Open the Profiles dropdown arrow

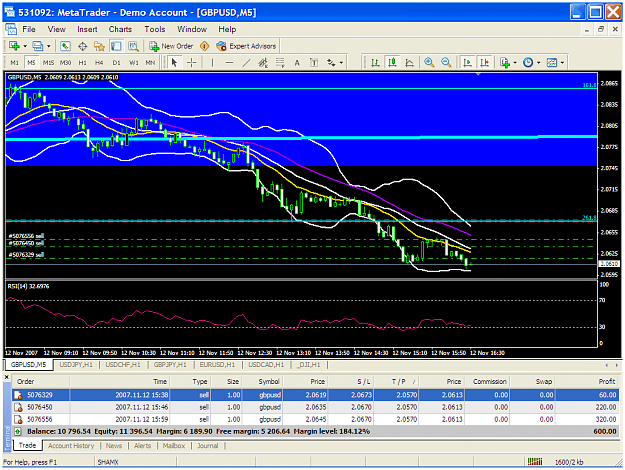[x=49, y=46]
